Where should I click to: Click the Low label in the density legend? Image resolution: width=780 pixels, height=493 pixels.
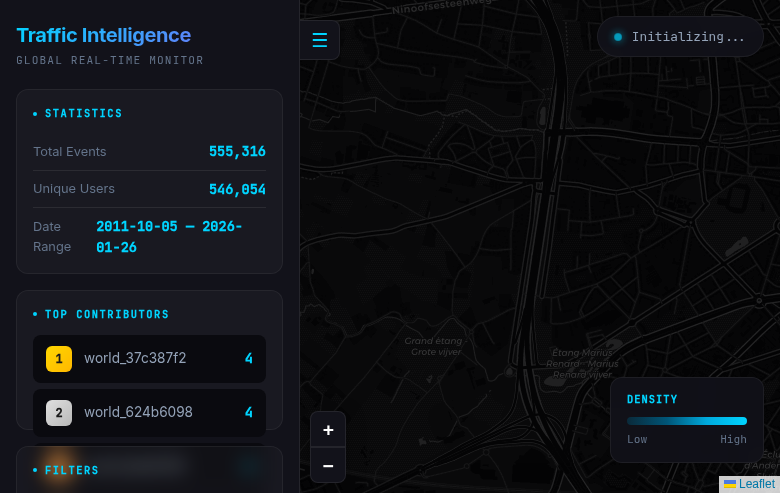tap(637, 439)
